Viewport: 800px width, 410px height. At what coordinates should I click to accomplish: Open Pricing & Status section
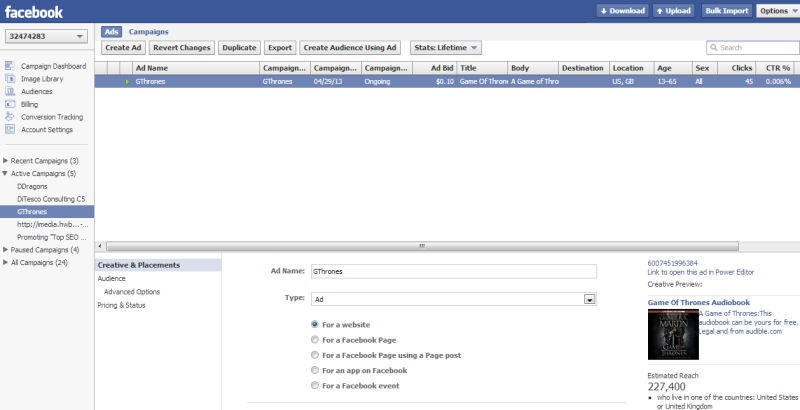[121, 305]
